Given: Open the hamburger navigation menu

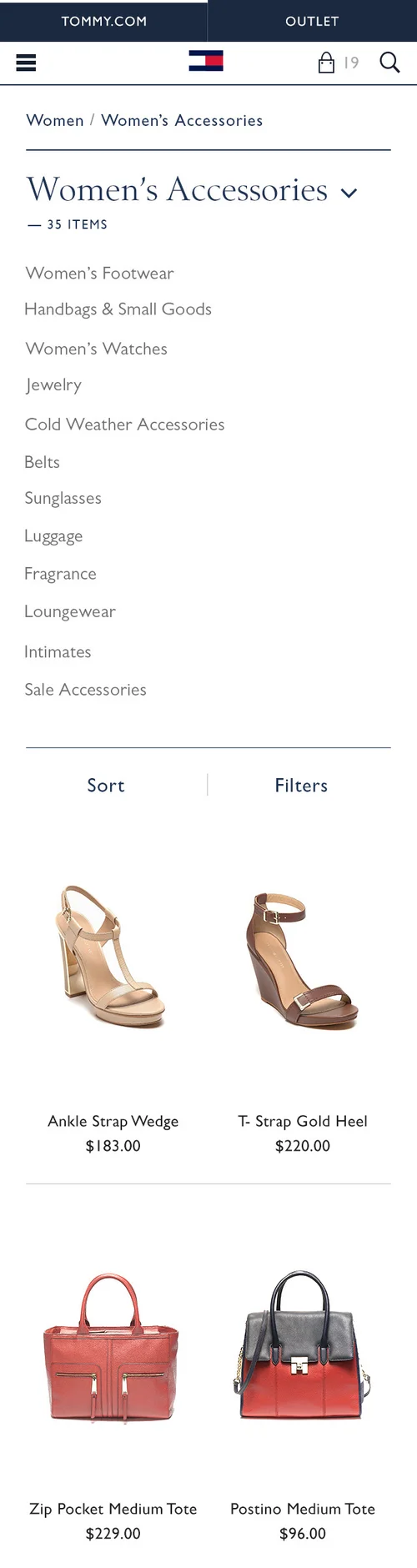Looking at the screenshot, I should (x=26, y=63).
